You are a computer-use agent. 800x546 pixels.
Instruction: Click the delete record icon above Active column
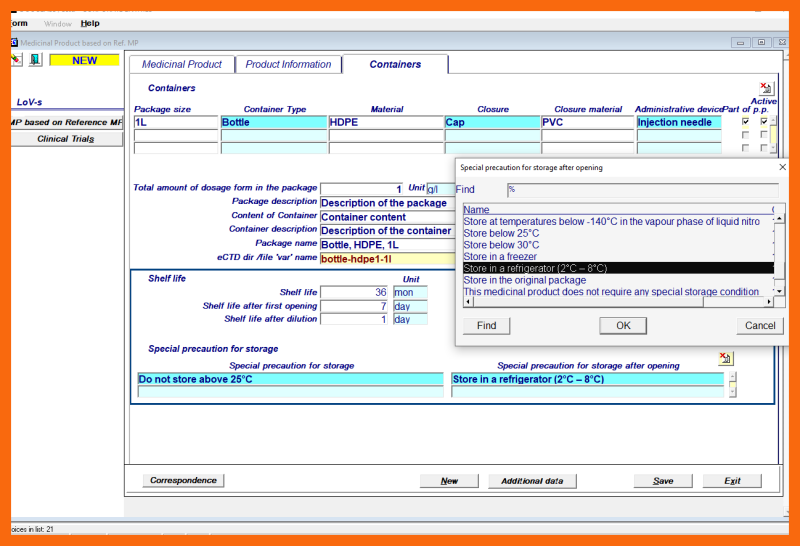(766, 88)
